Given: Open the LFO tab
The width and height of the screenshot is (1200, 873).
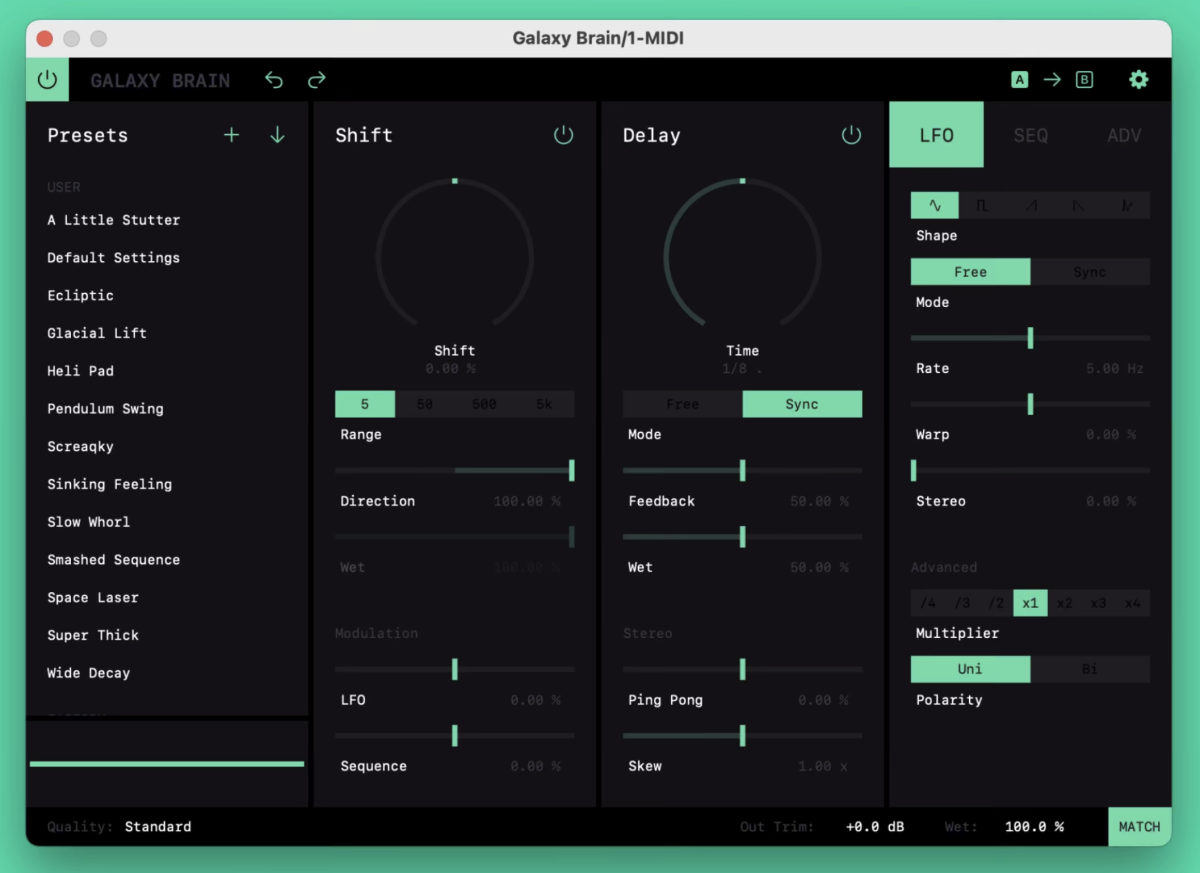Looking at the screenshot, I should (936, 135).
